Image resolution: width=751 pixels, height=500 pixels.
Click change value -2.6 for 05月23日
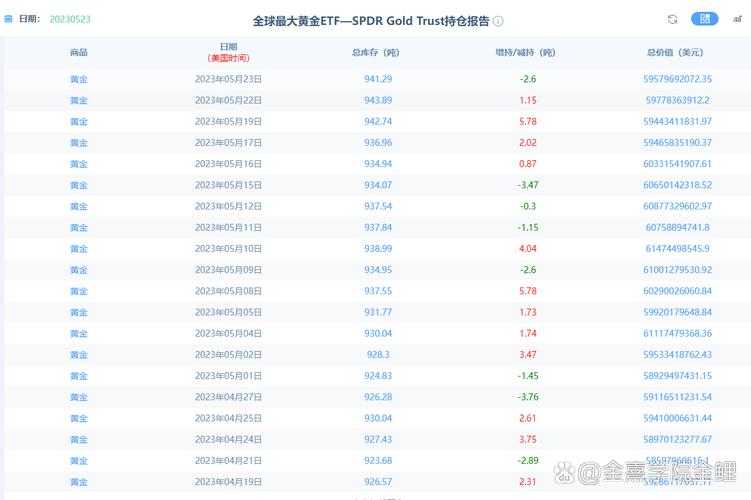click(528, 79)
